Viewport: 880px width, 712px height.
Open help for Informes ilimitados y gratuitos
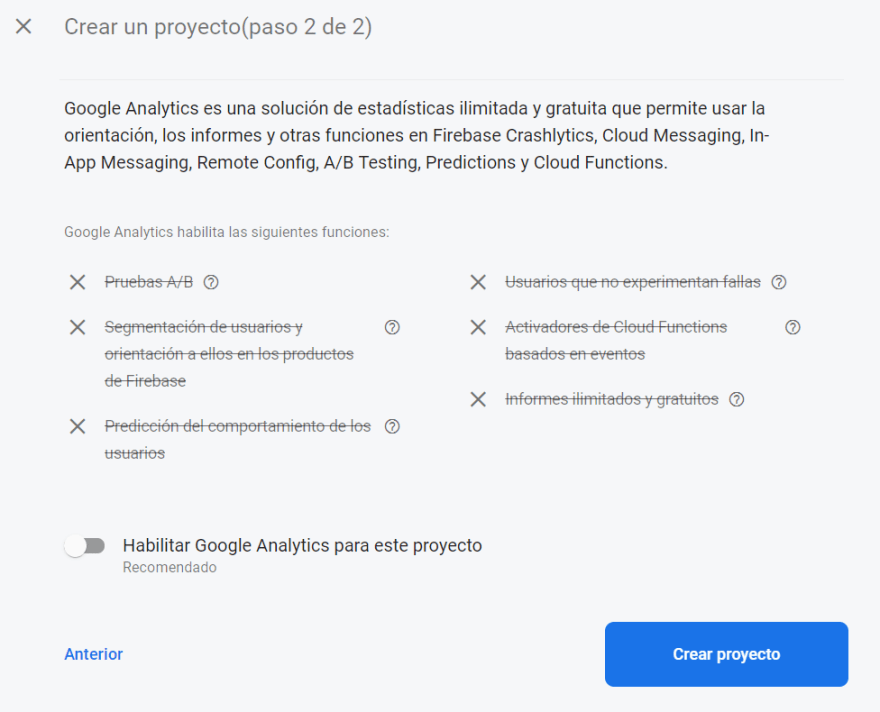tap(737, 399)
